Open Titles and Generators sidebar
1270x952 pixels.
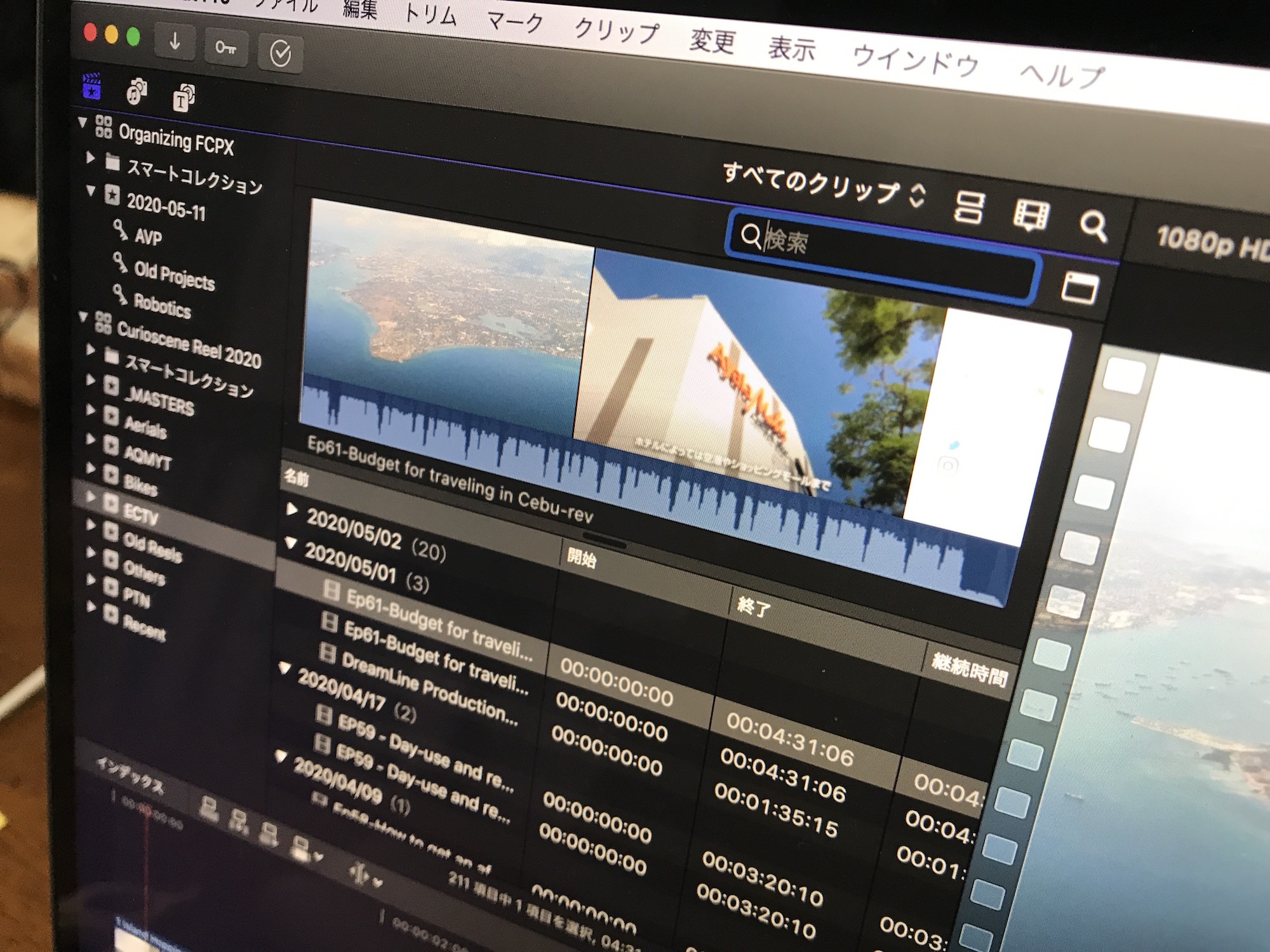(184, 98)
